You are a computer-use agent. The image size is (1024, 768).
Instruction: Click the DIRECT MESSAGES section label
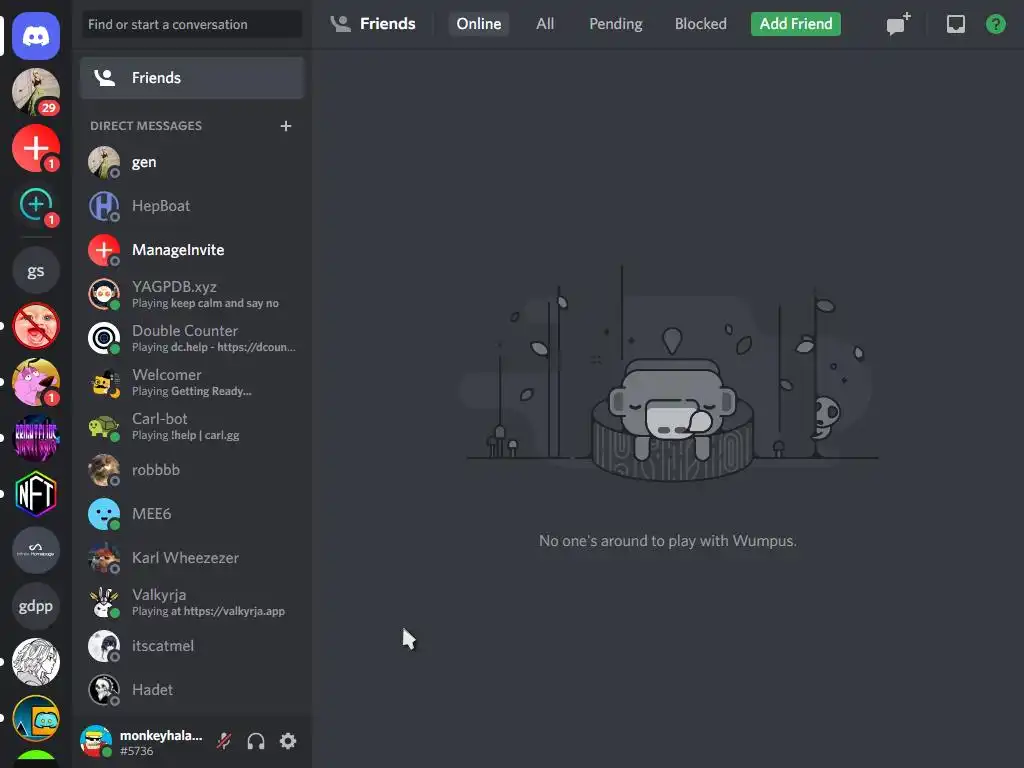[146, 126]
